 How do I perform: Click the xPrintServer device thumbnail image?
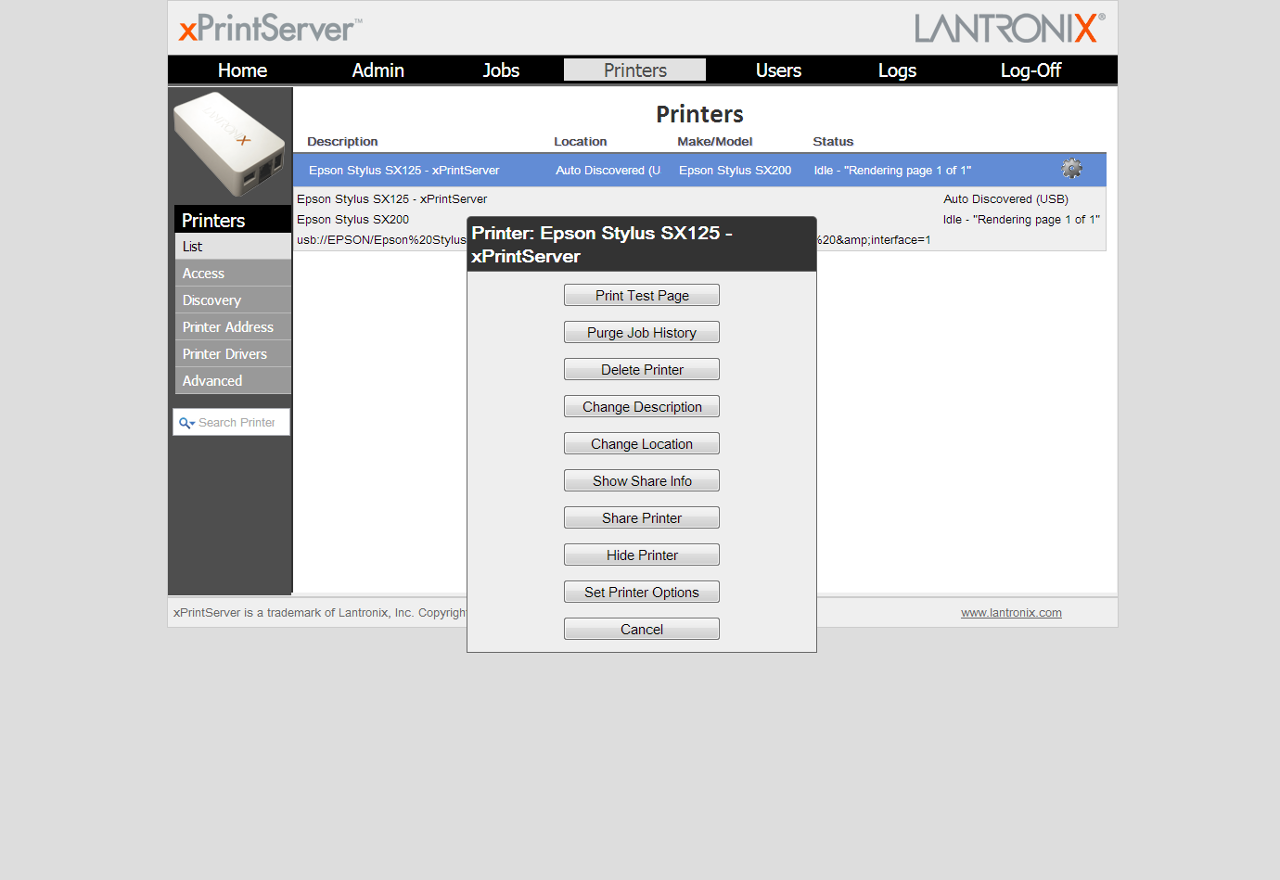coord(230,144)
